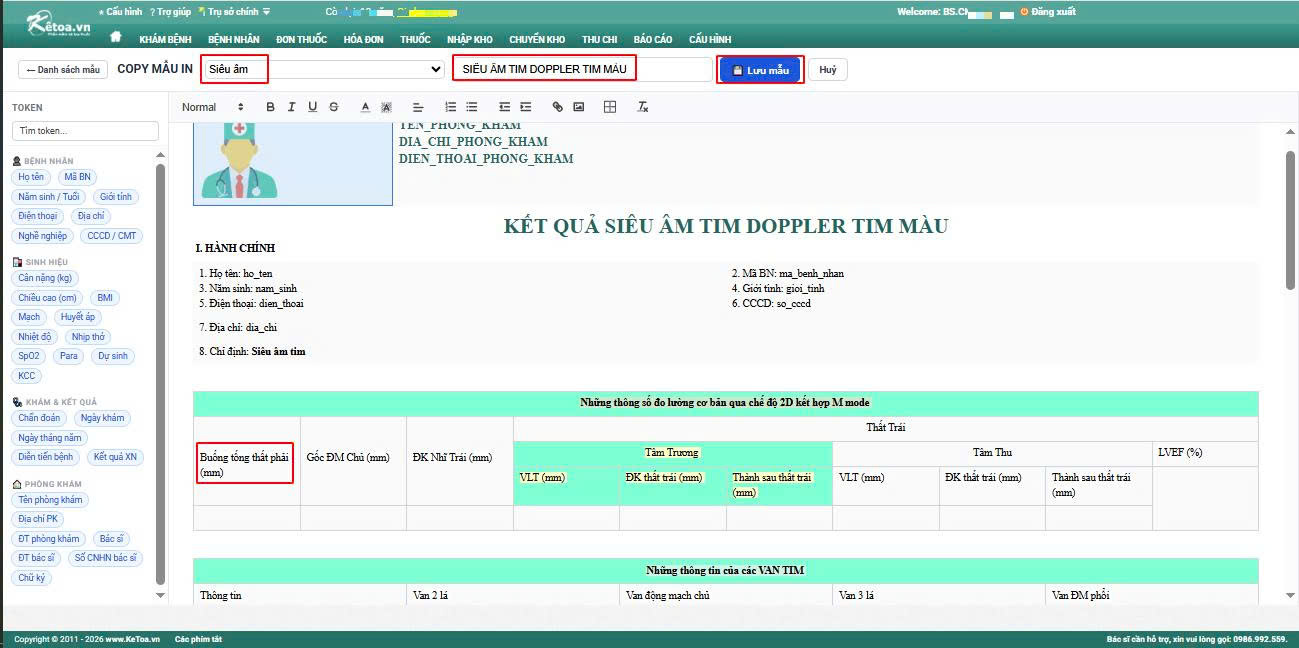This screenshot has width=1299, height=648.
Task: Toggle italic formatting in editor toolbar
Action: click(x=291, y=107)
